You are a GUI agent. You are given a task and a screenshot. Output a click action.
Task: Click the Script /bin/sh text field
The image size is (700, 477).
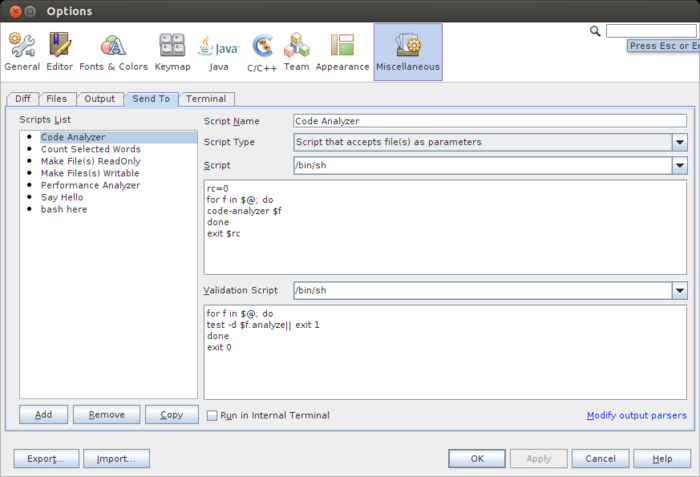(483, 165)
